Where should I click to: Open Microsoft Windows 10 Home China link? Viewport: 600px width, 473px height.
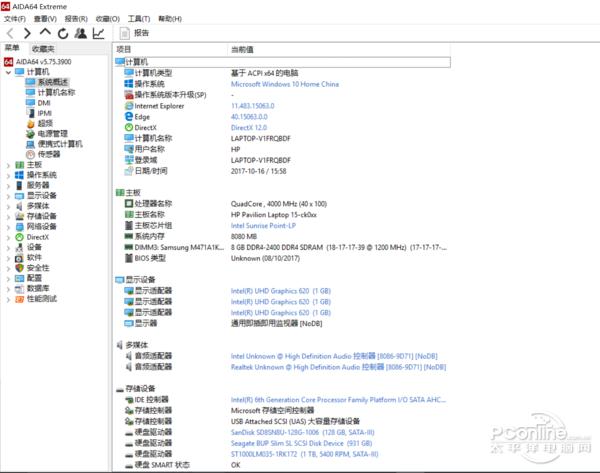click(x=285, y=84)
